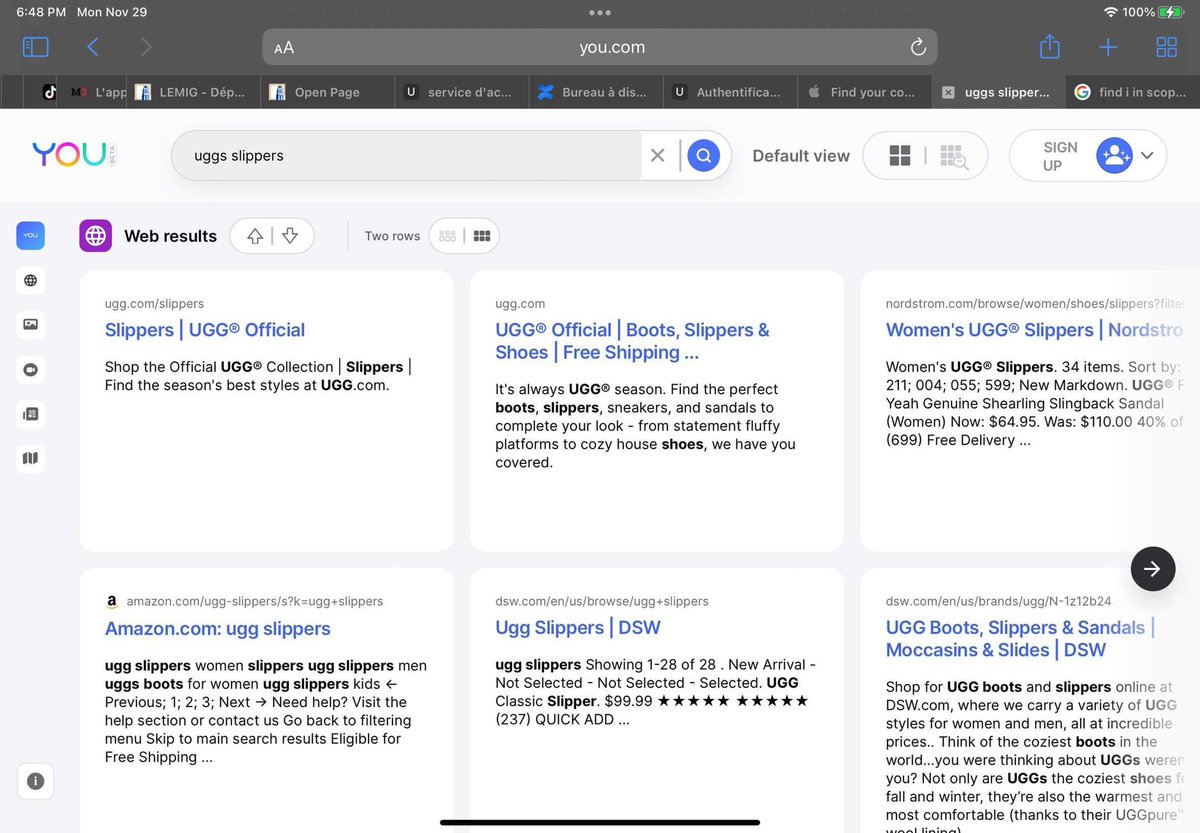
Task: Show next results with right arrow button
Action: click(1153, 569)
